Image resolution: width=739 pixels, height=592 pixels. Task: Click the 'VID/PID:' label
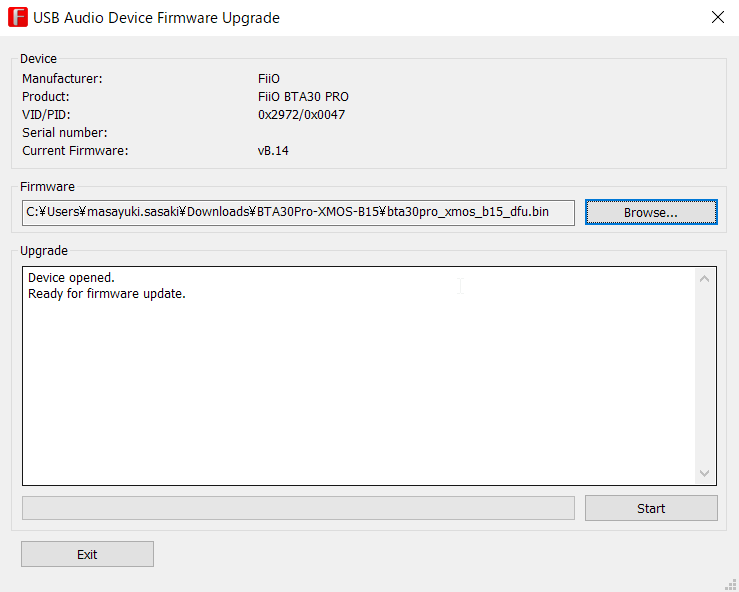click(x=46, y=115)
